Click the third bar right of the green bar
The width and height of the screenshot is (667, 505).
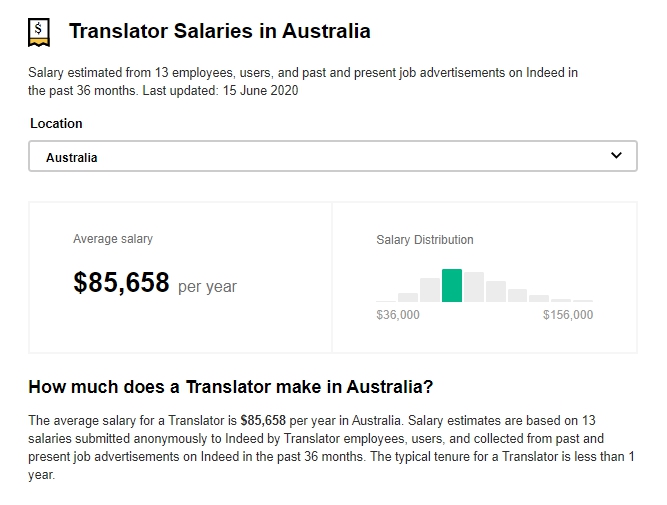(x=518, y=295)
